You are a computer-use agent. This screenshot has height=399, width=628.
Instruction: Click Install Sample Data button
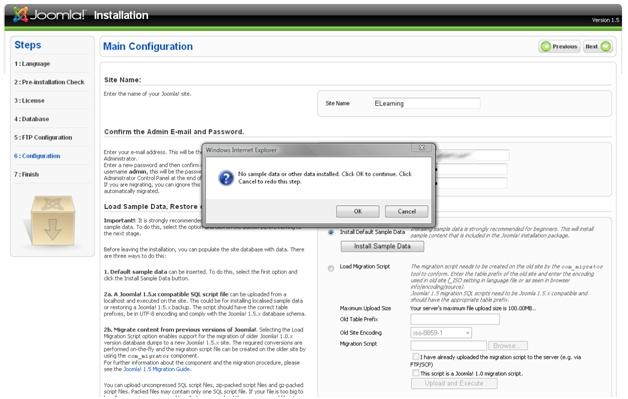382,246
